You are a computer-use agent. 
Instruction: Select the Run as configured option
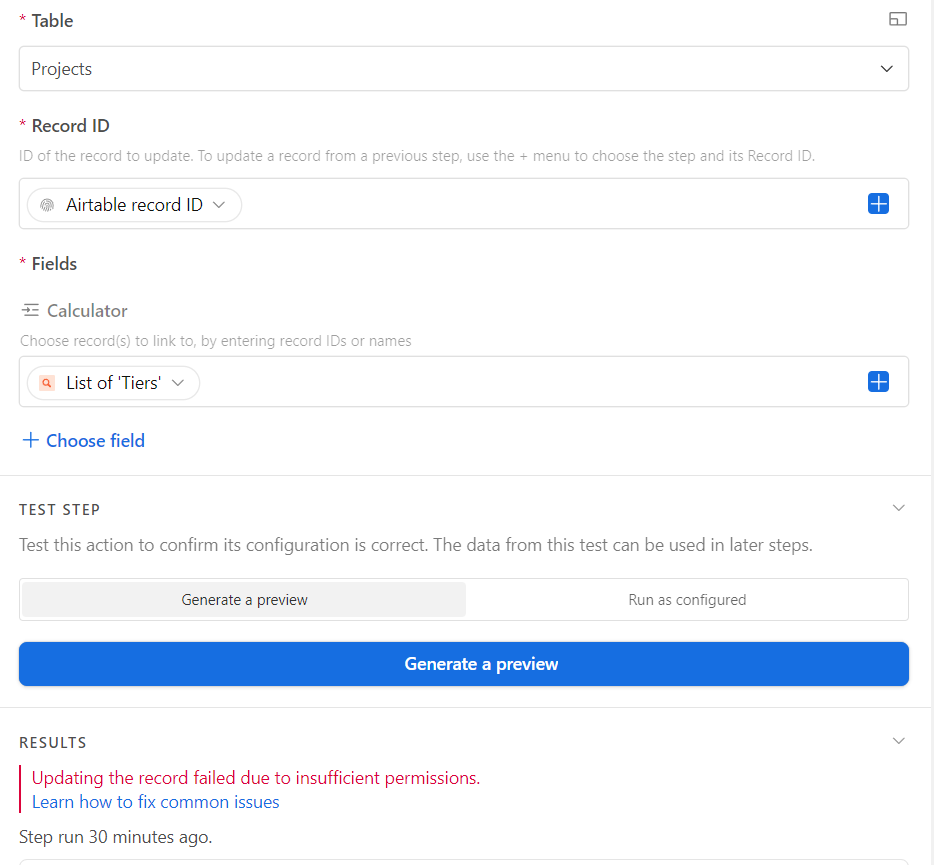click(687, 599)
